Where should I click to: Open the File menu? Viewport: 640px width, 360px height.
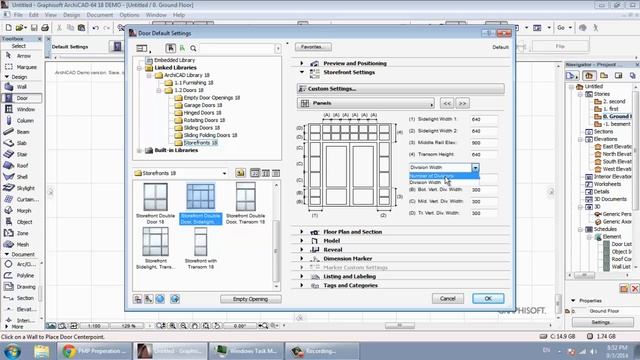[18, 15]
